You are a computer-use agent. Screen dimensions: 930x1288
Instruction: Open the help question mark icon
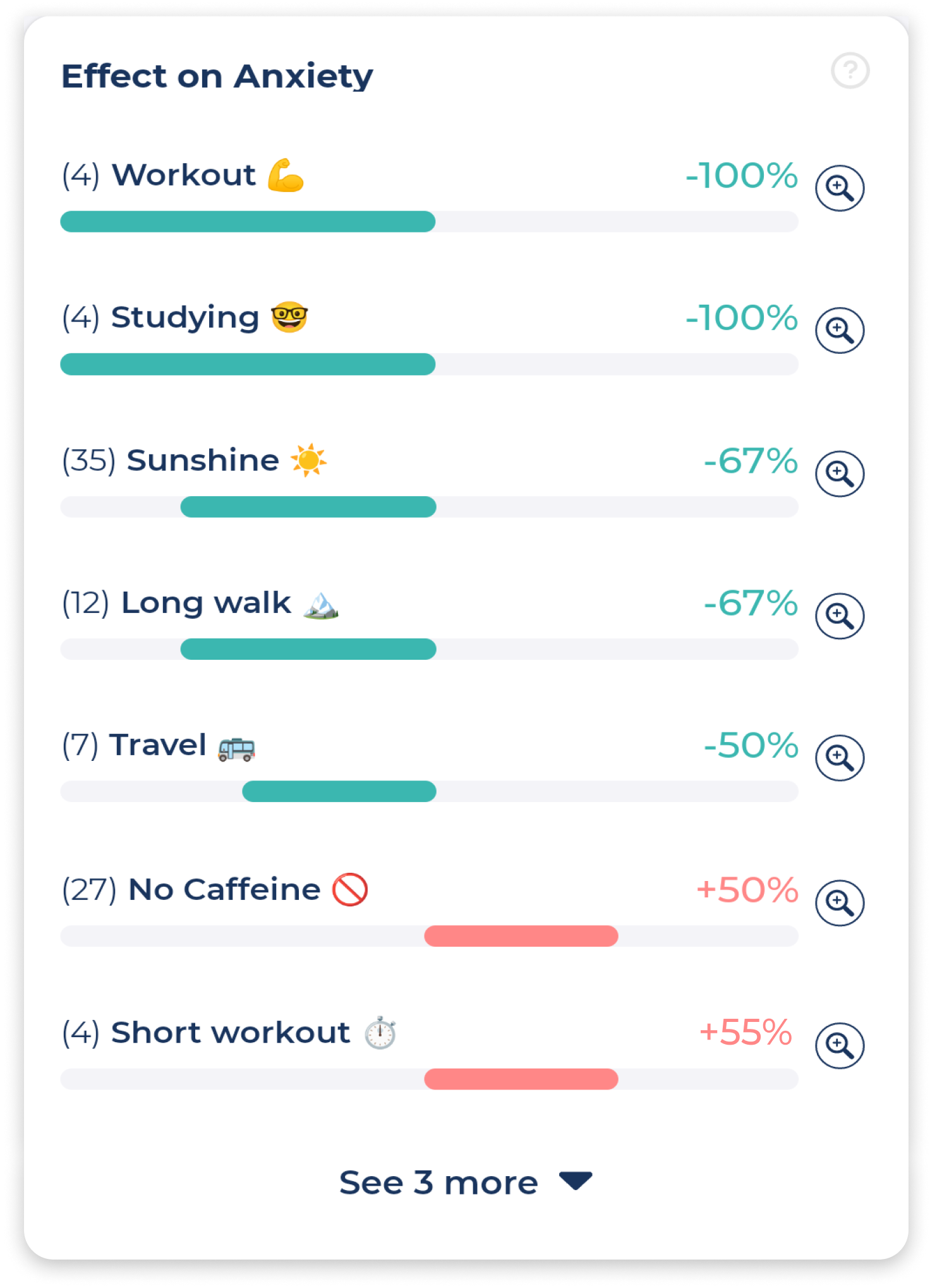(x=850, y=70)
